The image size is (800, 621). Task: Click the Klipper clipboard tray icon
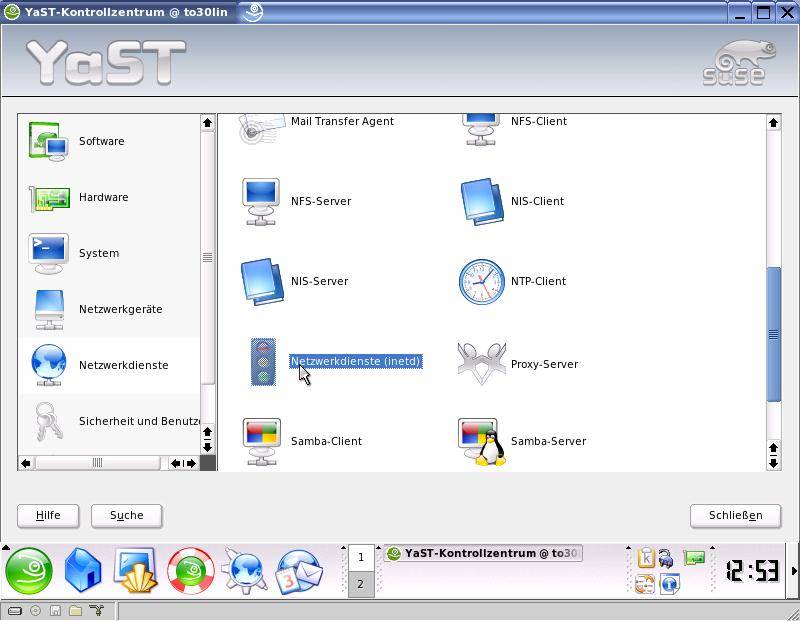pyautogui.click(x=646, y=557)
